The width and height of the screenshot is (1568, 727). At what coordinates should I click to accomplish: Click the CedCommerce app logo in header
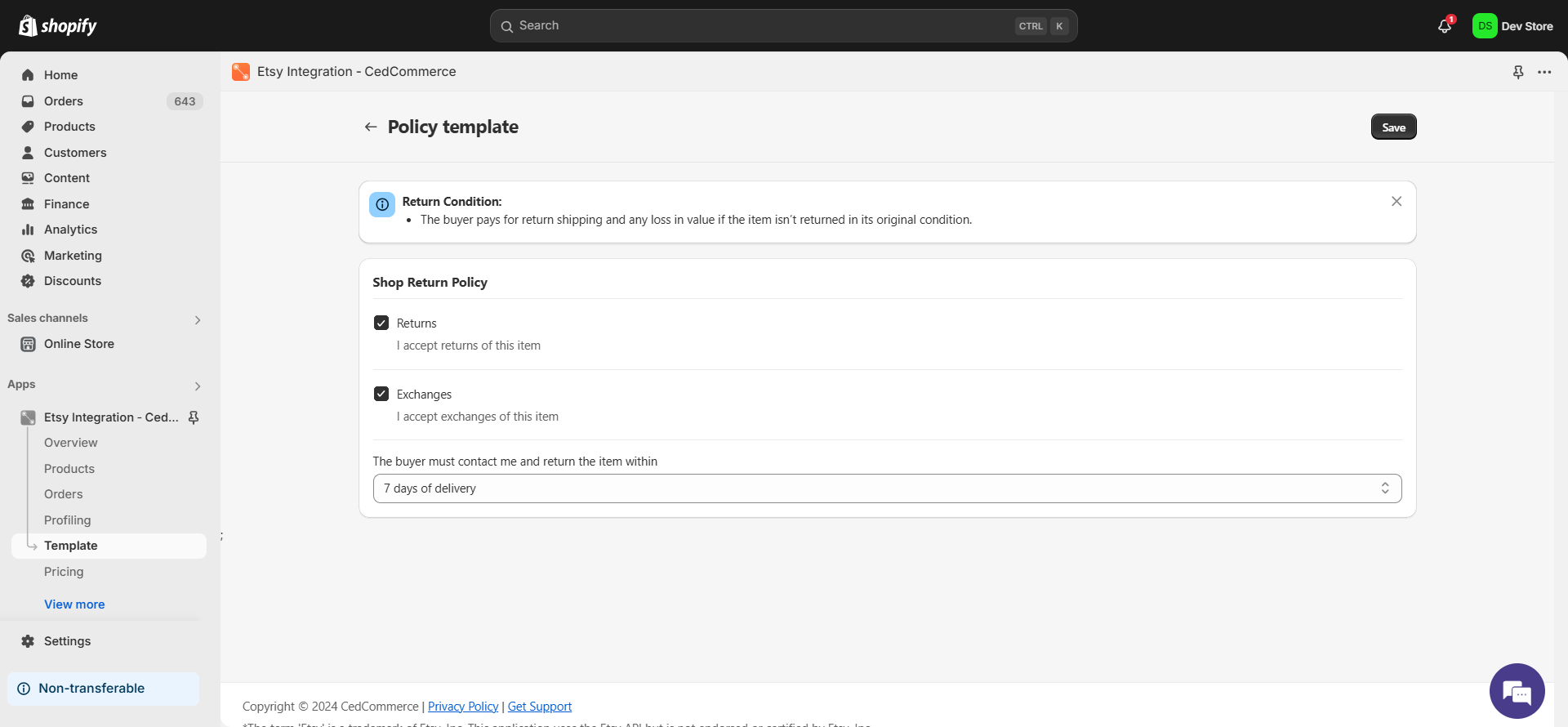[241, 72]
